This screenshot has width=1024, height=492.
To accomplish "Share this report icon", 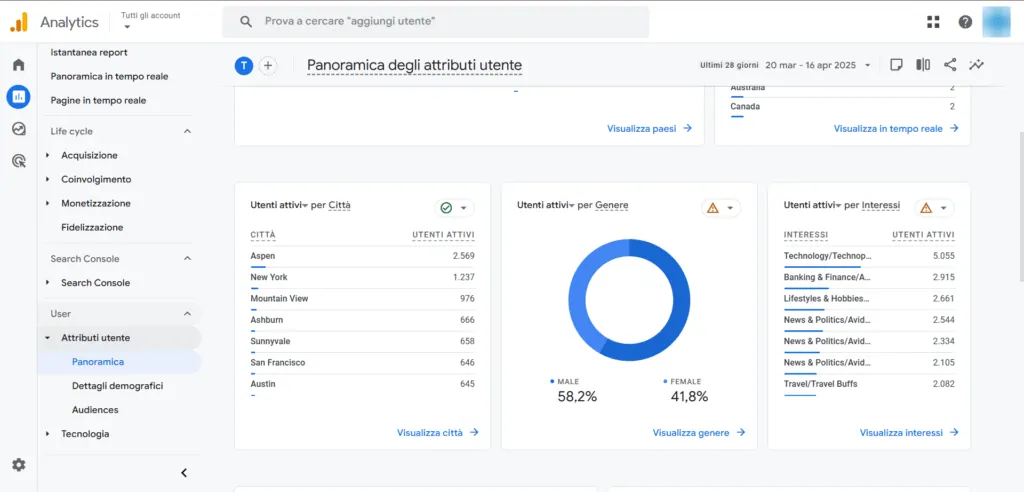I will coord(950,65).
